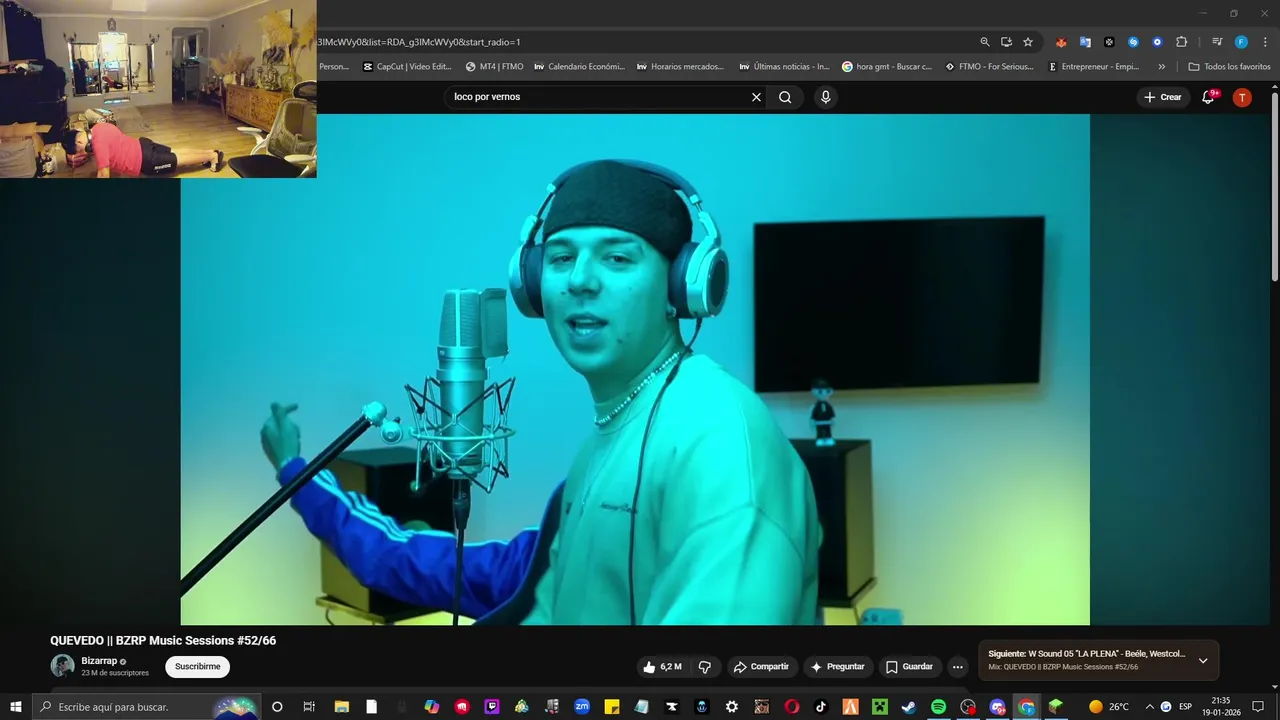Open the Entrepreneur bookmark
1280x720 pixels.
click(1094, 67)
